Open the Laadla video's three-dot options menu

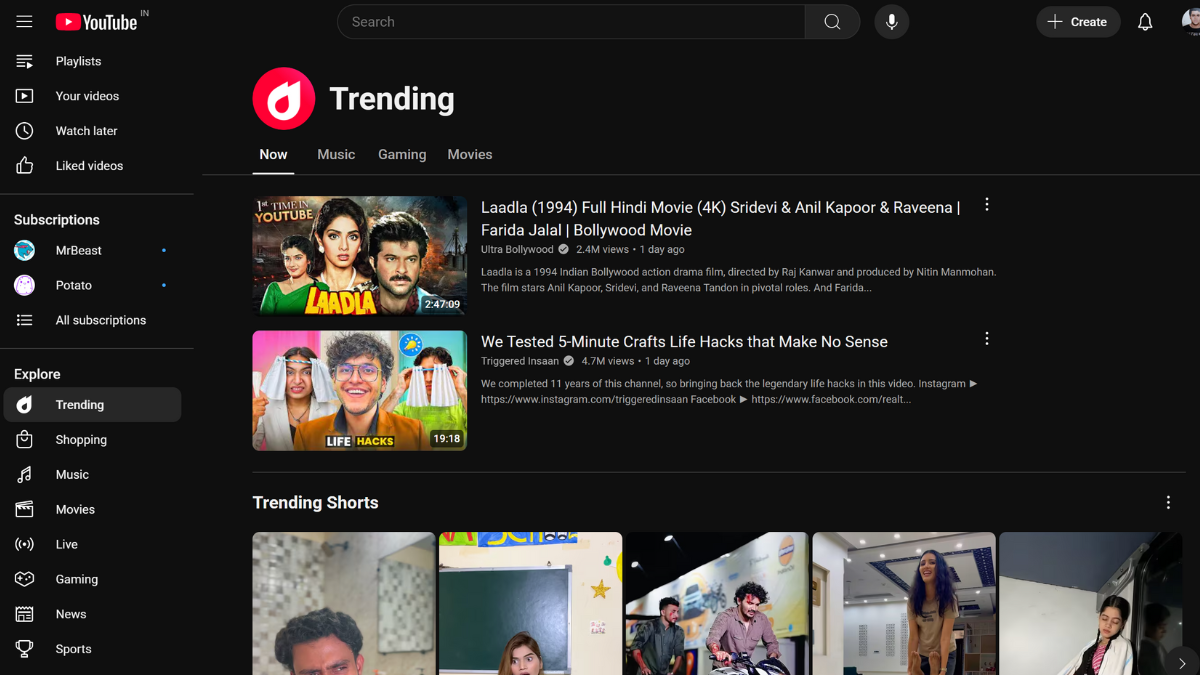(986, 205)
